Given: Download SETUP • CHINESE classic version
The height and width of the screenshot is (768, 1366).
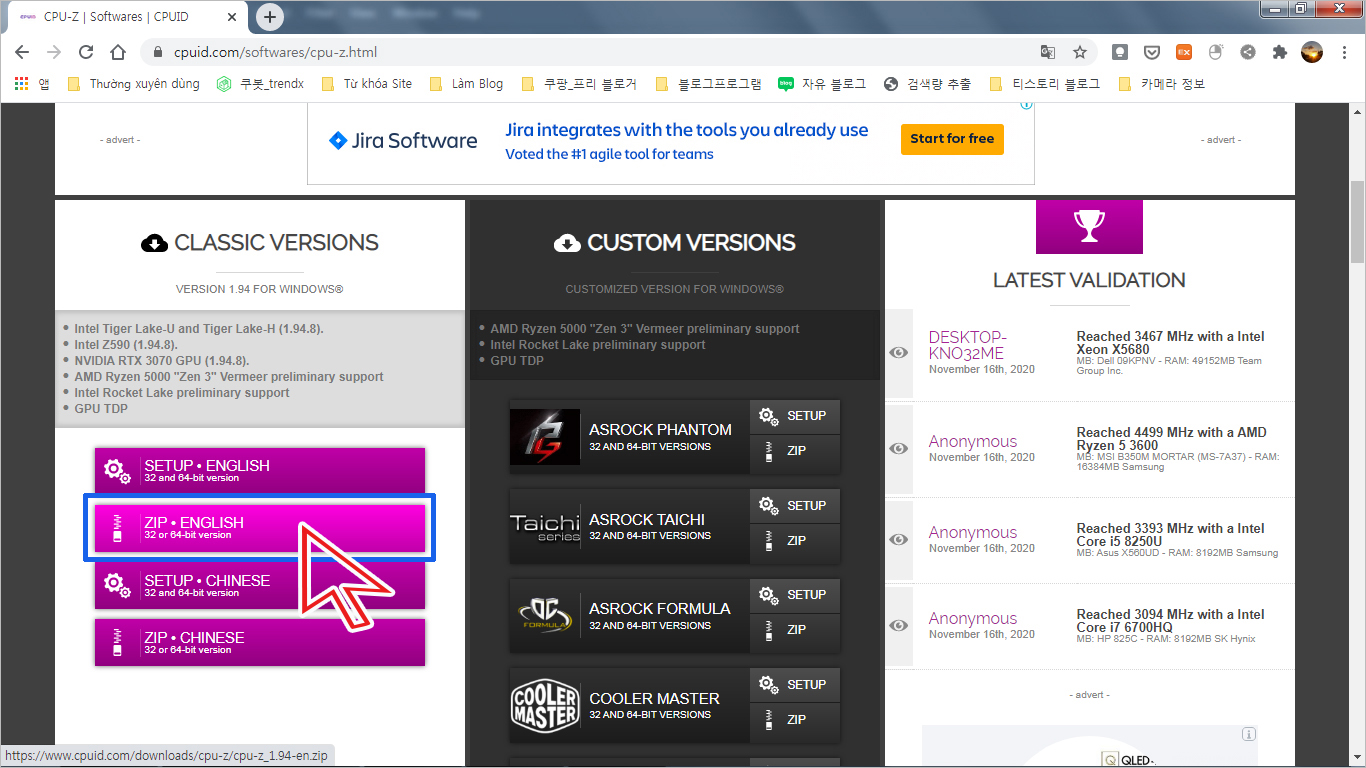Looking at the screenshot, I should 260,585.
